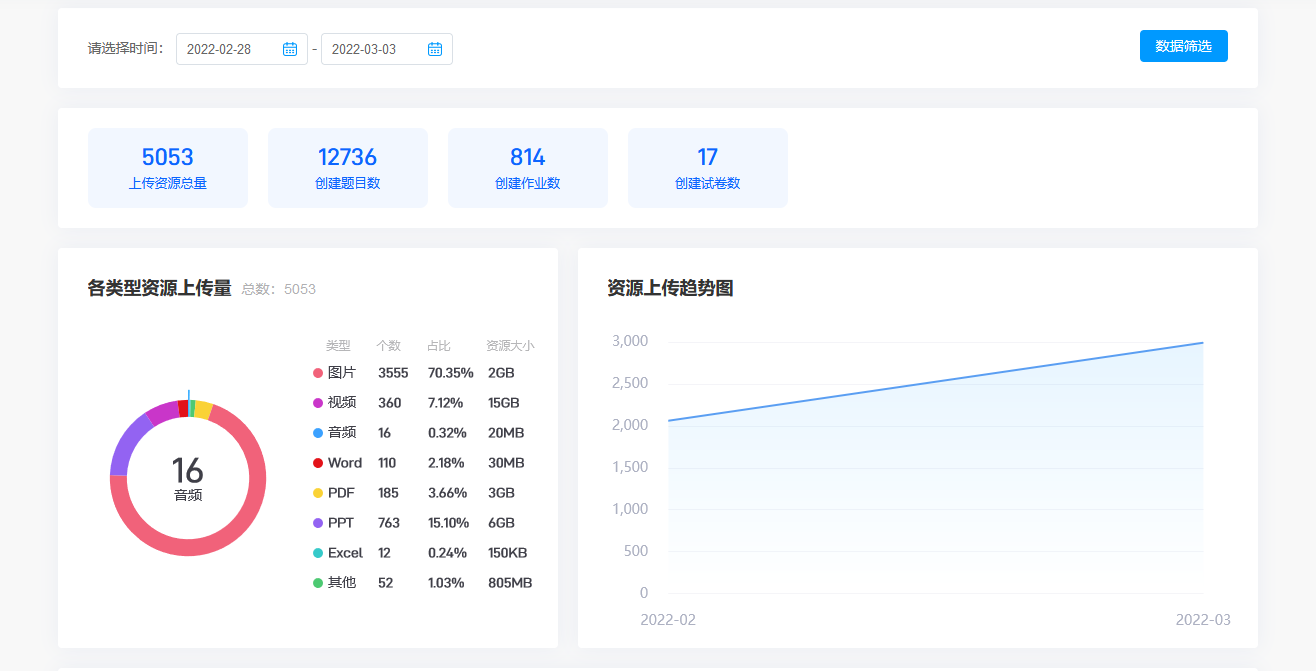Click the end date calendar icon

click(x=435, y=49)
